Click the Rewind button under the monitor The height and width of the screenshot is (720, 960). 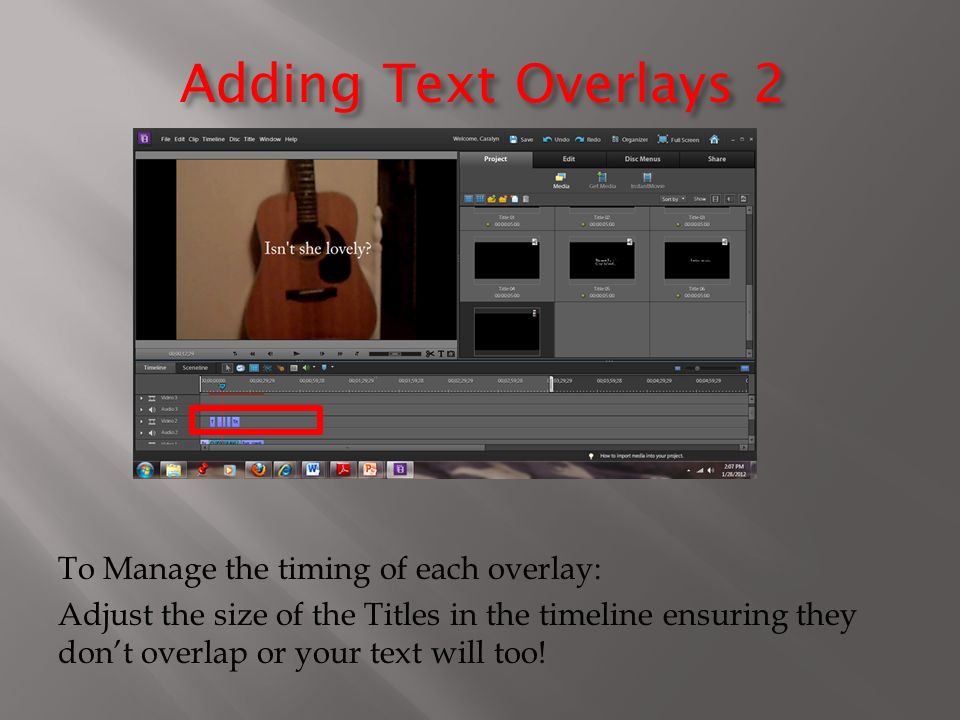252,354
